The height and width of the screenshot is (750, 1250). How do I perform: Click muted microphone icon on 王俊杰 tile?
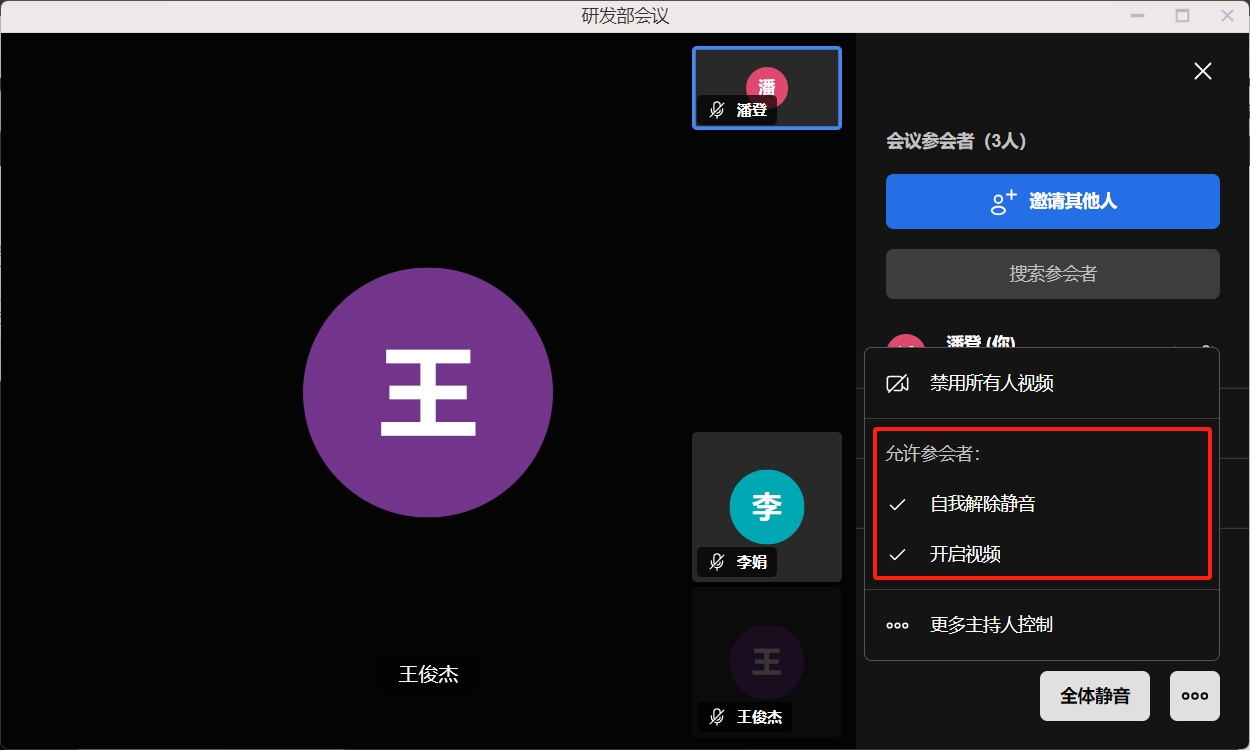717,716
